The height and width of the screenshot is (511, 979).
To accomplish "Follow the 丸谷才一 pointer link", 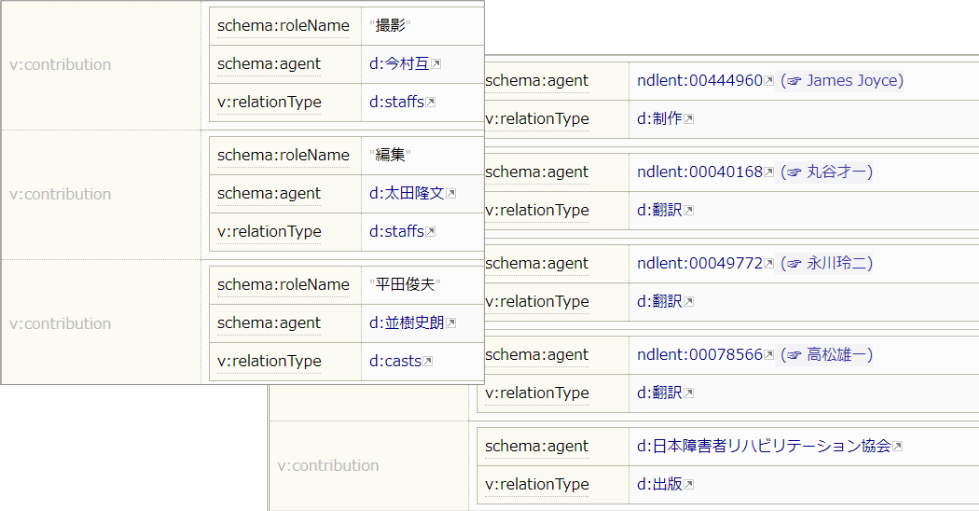I will click(x=826, y=172).
